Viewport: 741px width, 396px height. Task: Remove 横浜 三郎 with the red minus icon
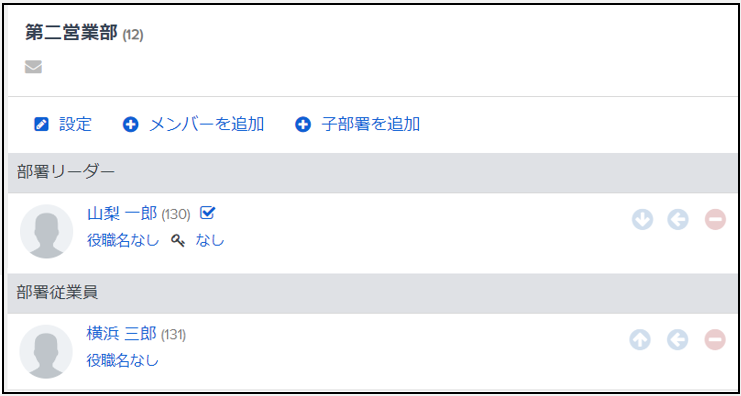715,340
